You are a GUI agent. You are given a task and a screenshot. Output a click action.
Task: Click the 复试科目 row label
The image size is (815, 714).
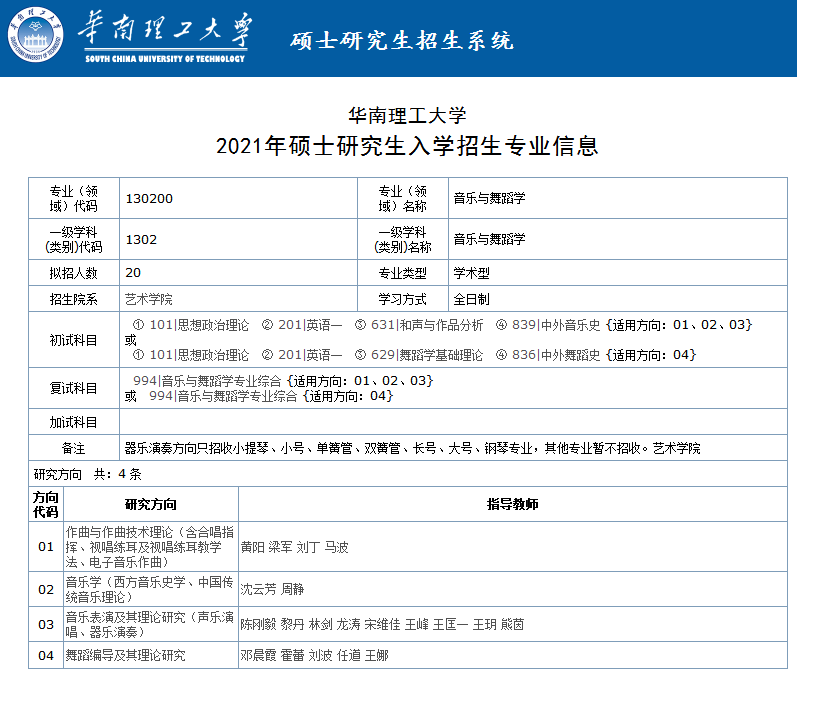click(73, 389)
